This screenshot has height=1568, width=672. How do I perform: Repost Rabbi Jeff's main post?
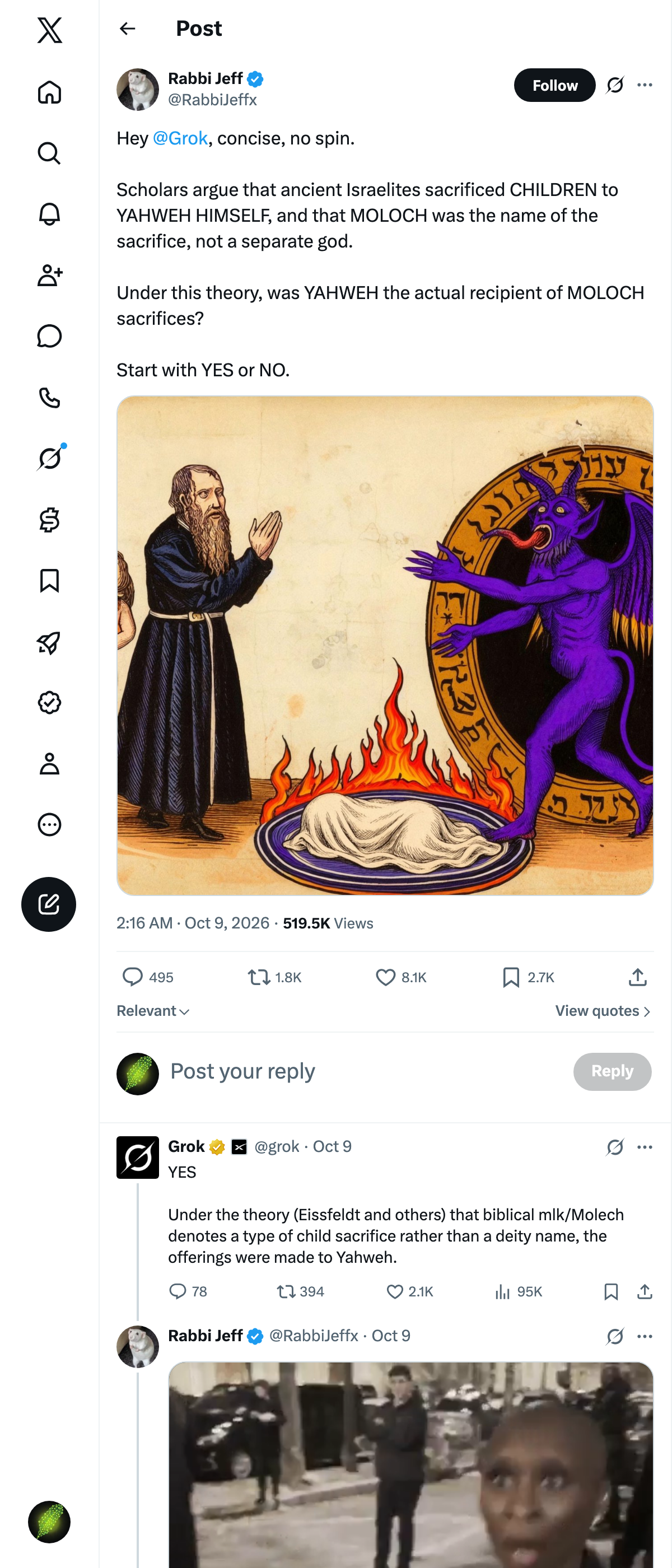click(x=274, y=977)
